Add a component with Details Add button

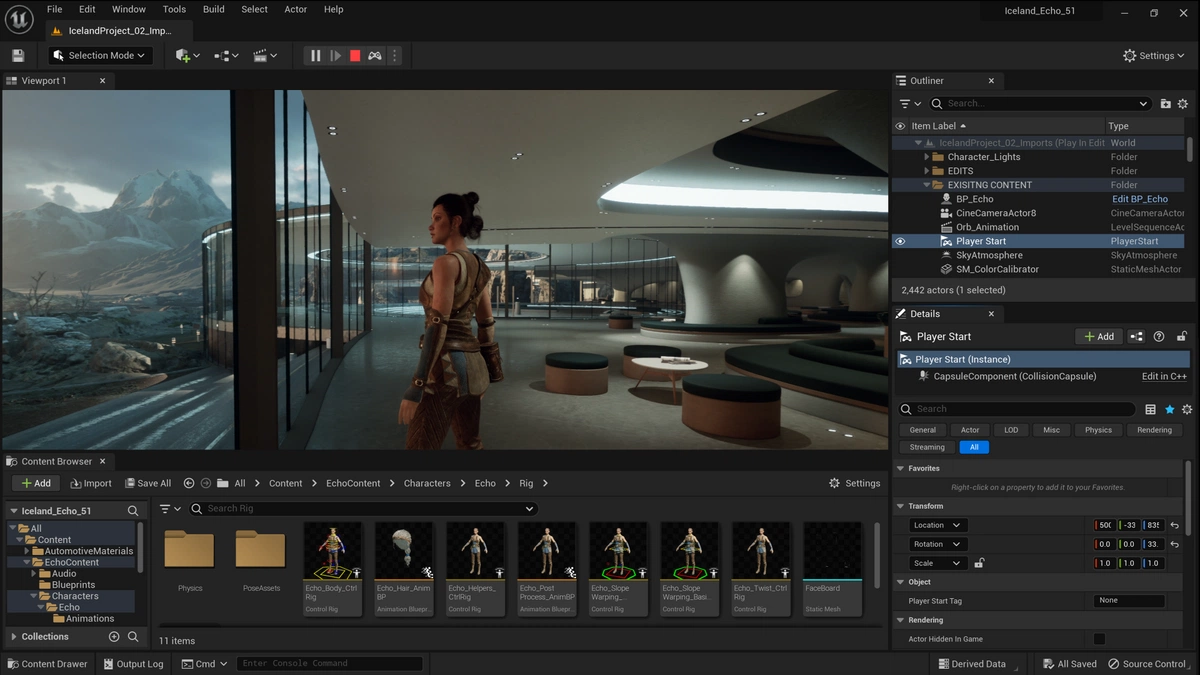pos(1099,337)
